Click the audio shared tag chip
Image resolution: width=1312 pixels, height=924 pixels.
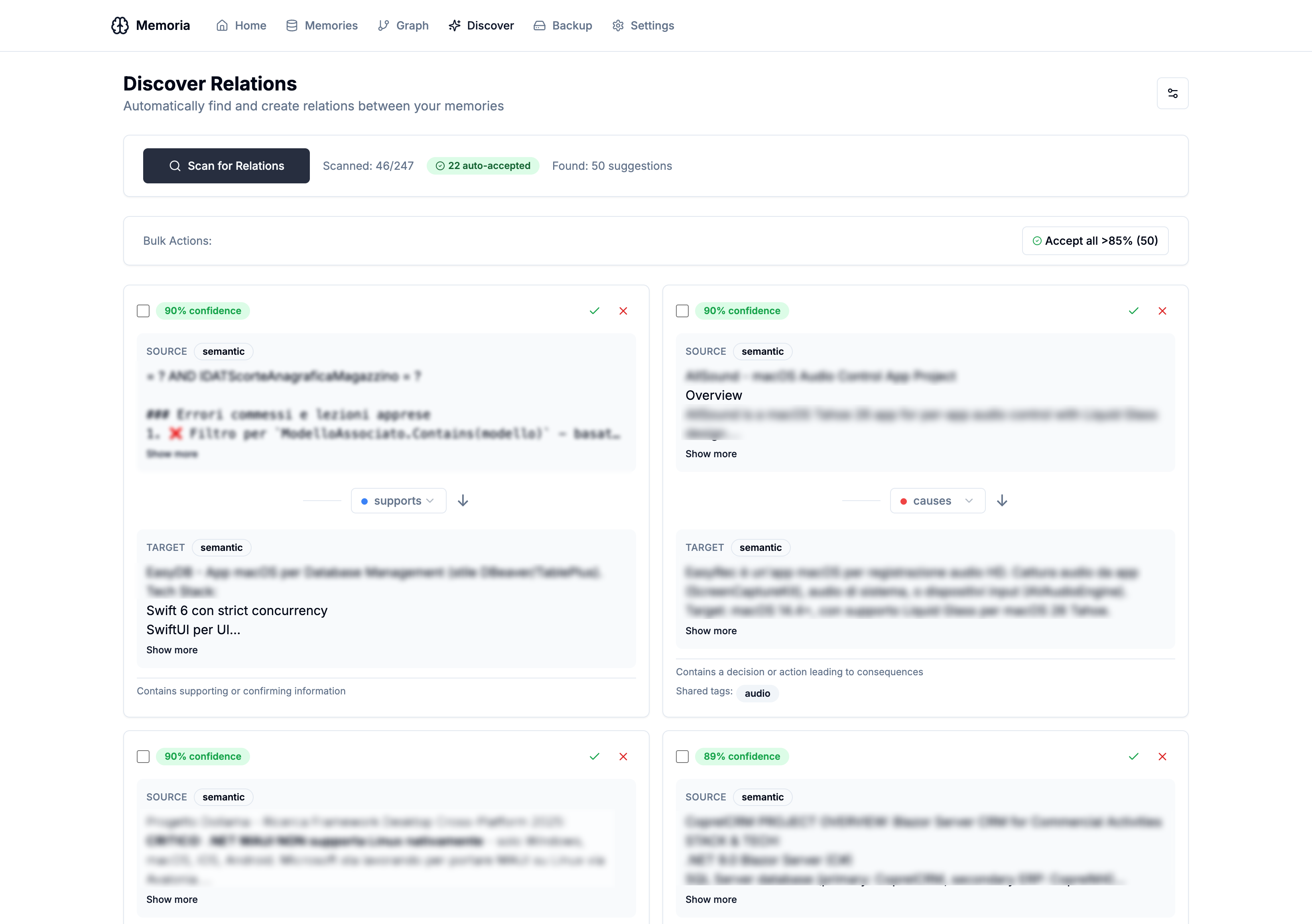pos(757,693)
